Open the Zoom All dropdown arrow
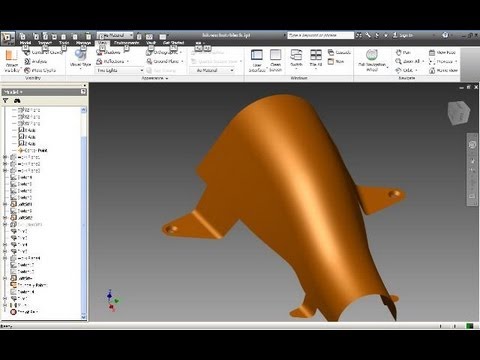This screenshot has height=360, width=480. click(423, 61)
